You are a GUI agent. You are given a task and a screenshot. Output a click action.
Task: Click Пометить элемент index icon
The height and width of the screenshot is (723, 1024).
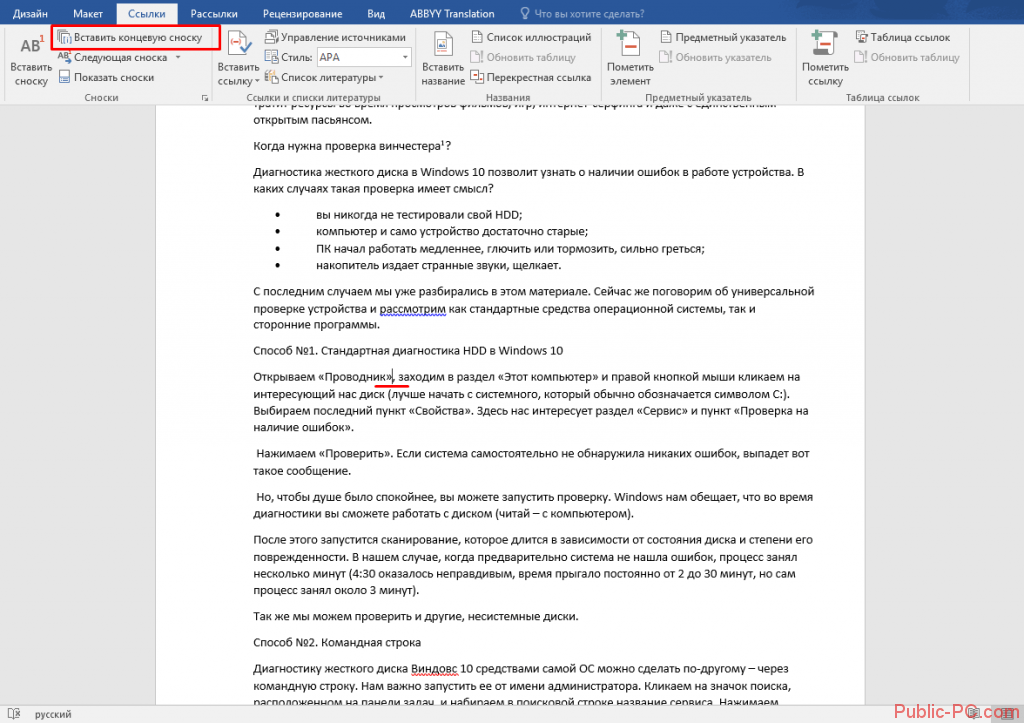629,44
